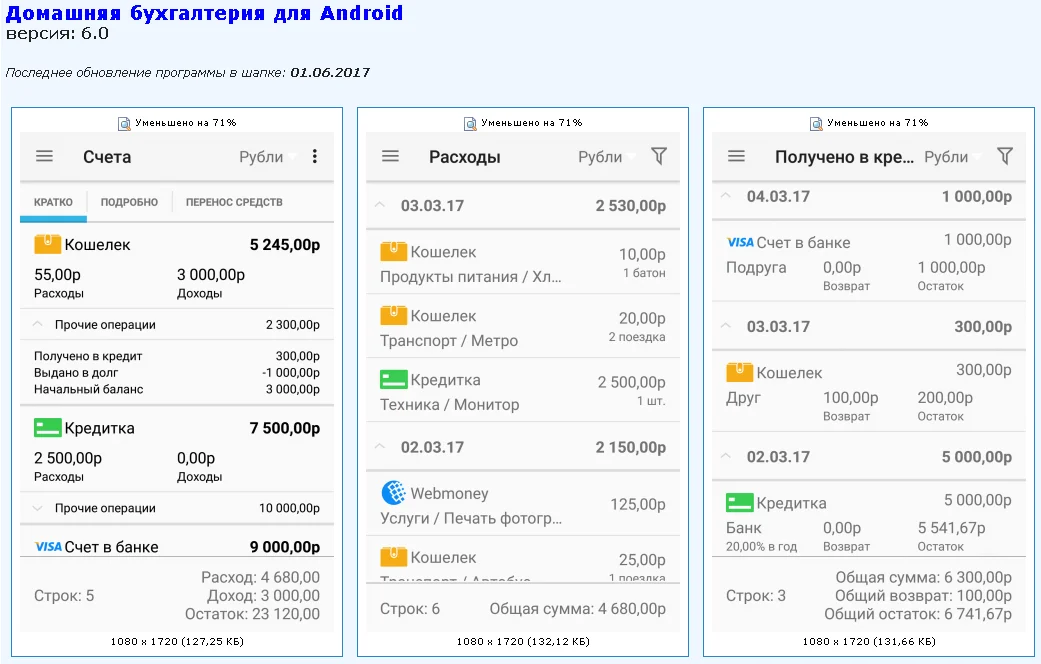Click filter funnel in Получено в кредит screen
Screen dimensions: 1041x664
click(x=1005, y=156)
